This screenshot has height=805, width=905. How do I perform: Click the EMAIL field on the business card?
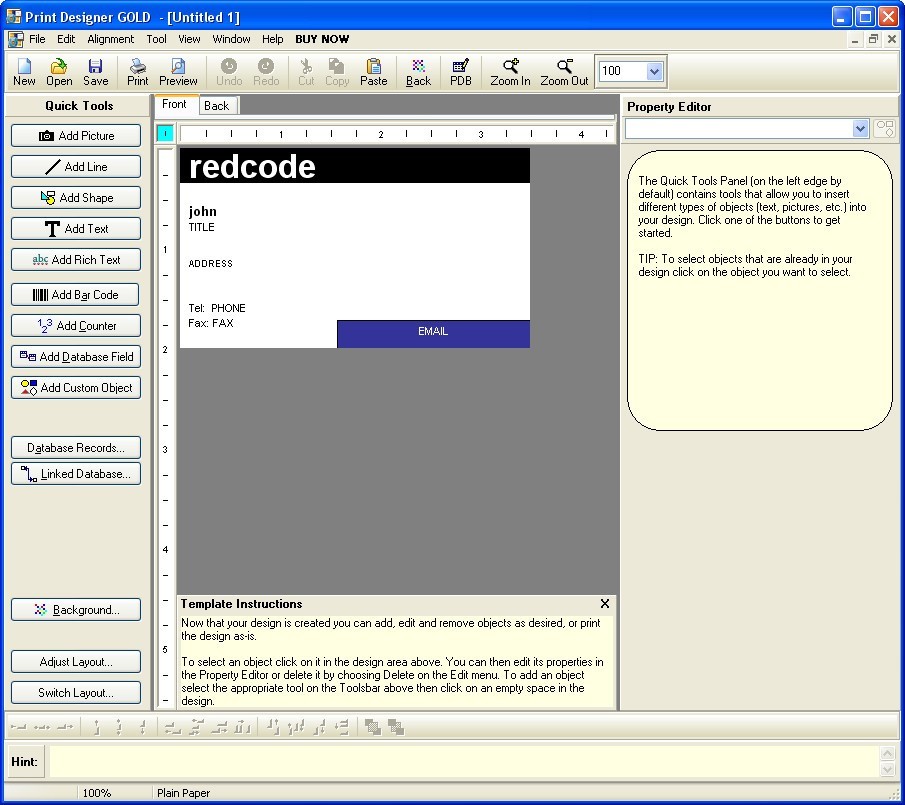[x=434, y=331]
